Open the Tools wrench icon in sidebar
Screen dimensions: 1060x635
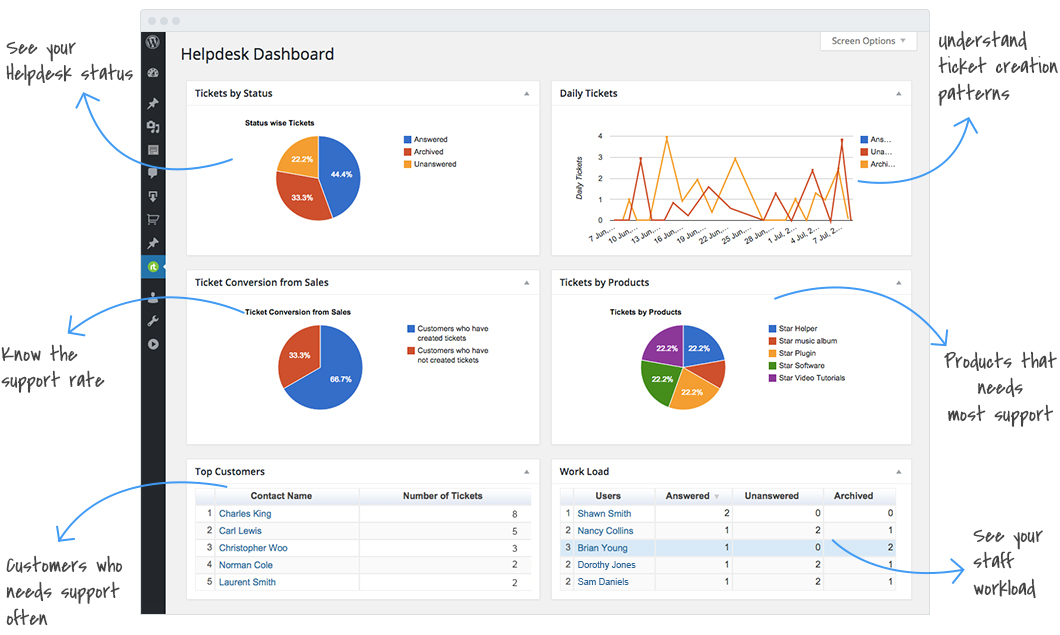[x=153, y=320]
